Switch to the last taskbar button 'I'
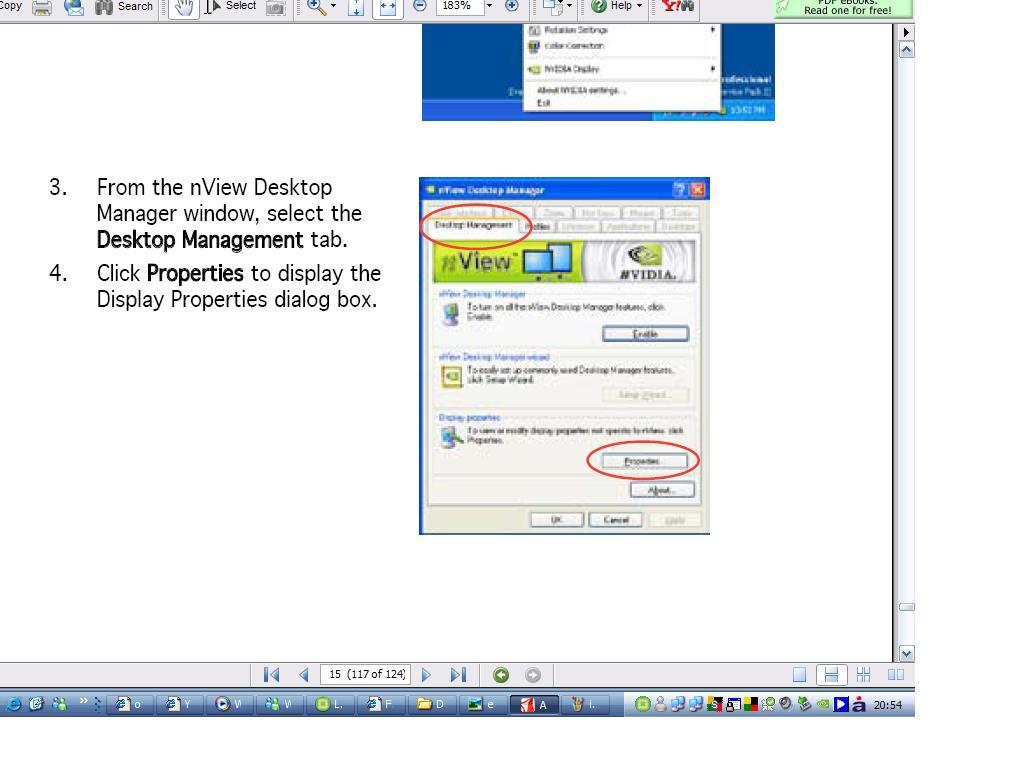 coord(583,704)
